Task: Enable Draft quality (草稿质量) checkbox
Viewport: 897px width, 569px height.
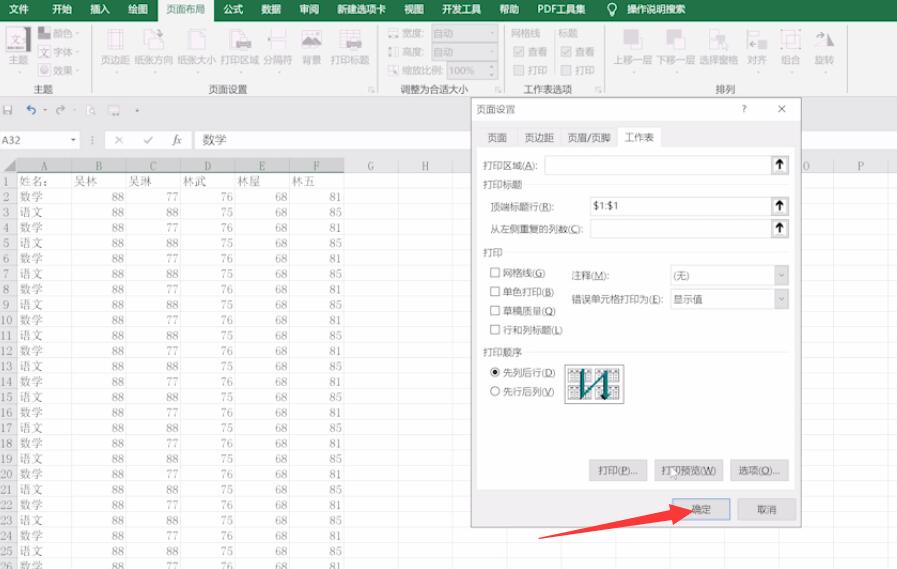Action: tap(495, 311)
